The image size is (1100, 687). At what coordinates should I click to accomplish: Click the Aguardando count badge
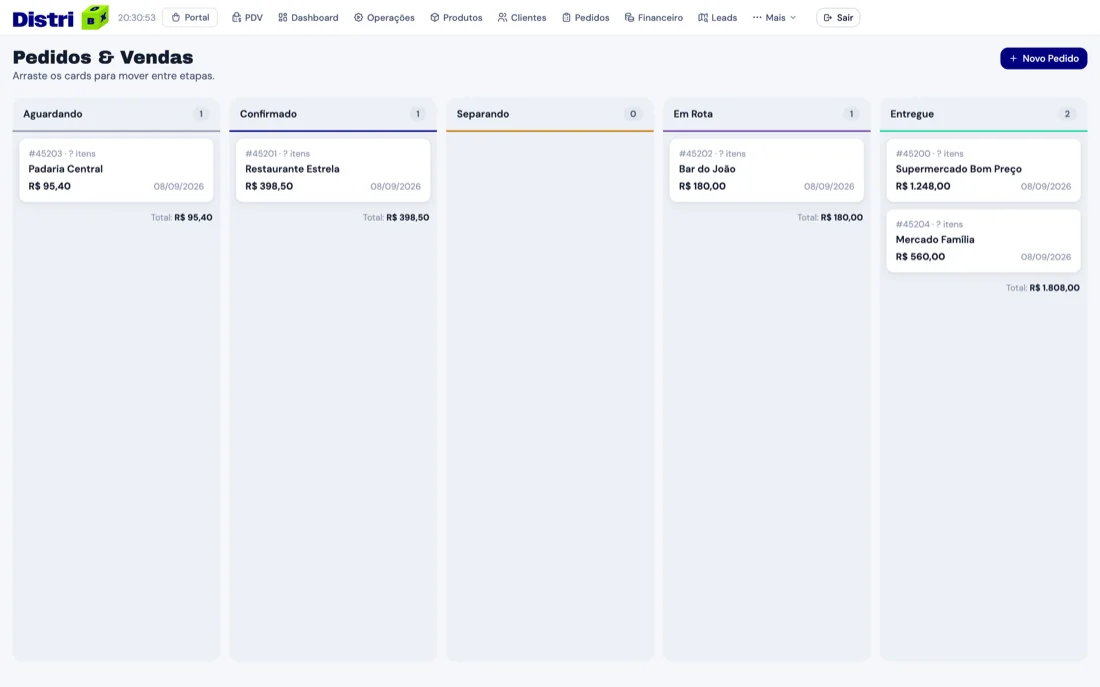click(201, 114)
